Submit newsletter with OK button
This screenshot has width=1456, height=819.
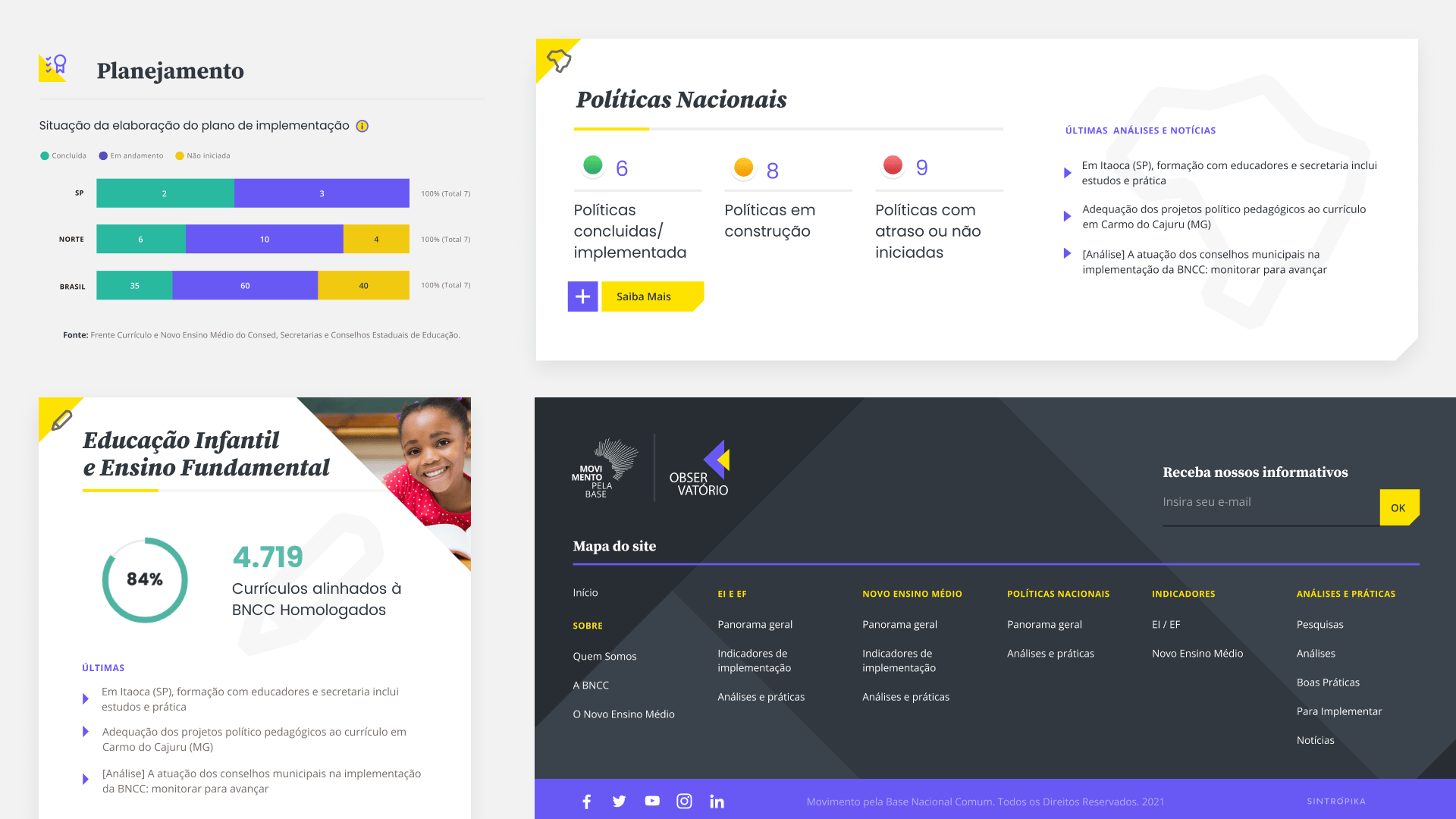1398,507
